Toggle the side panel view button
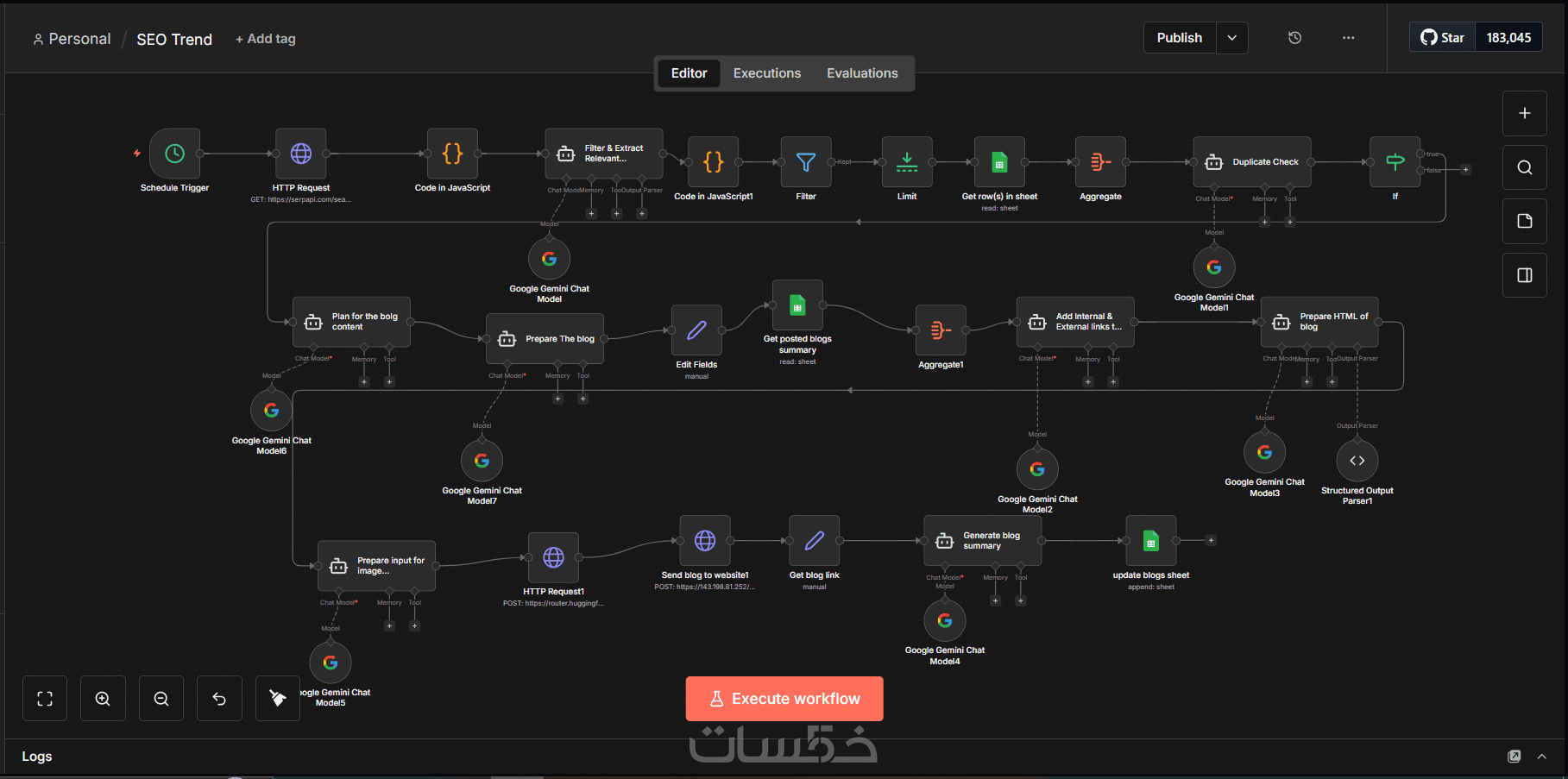 coord(1525,275)
